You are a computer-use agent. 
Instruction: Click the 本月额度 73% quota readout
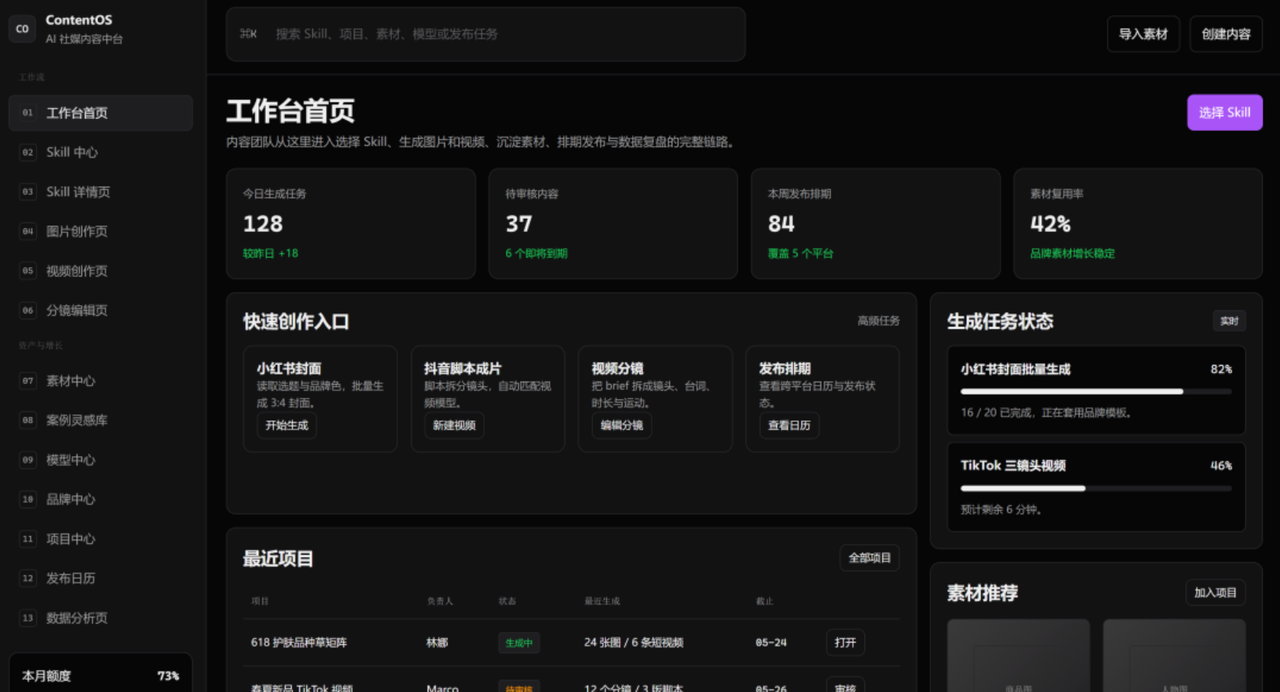[x=101, y=676]
